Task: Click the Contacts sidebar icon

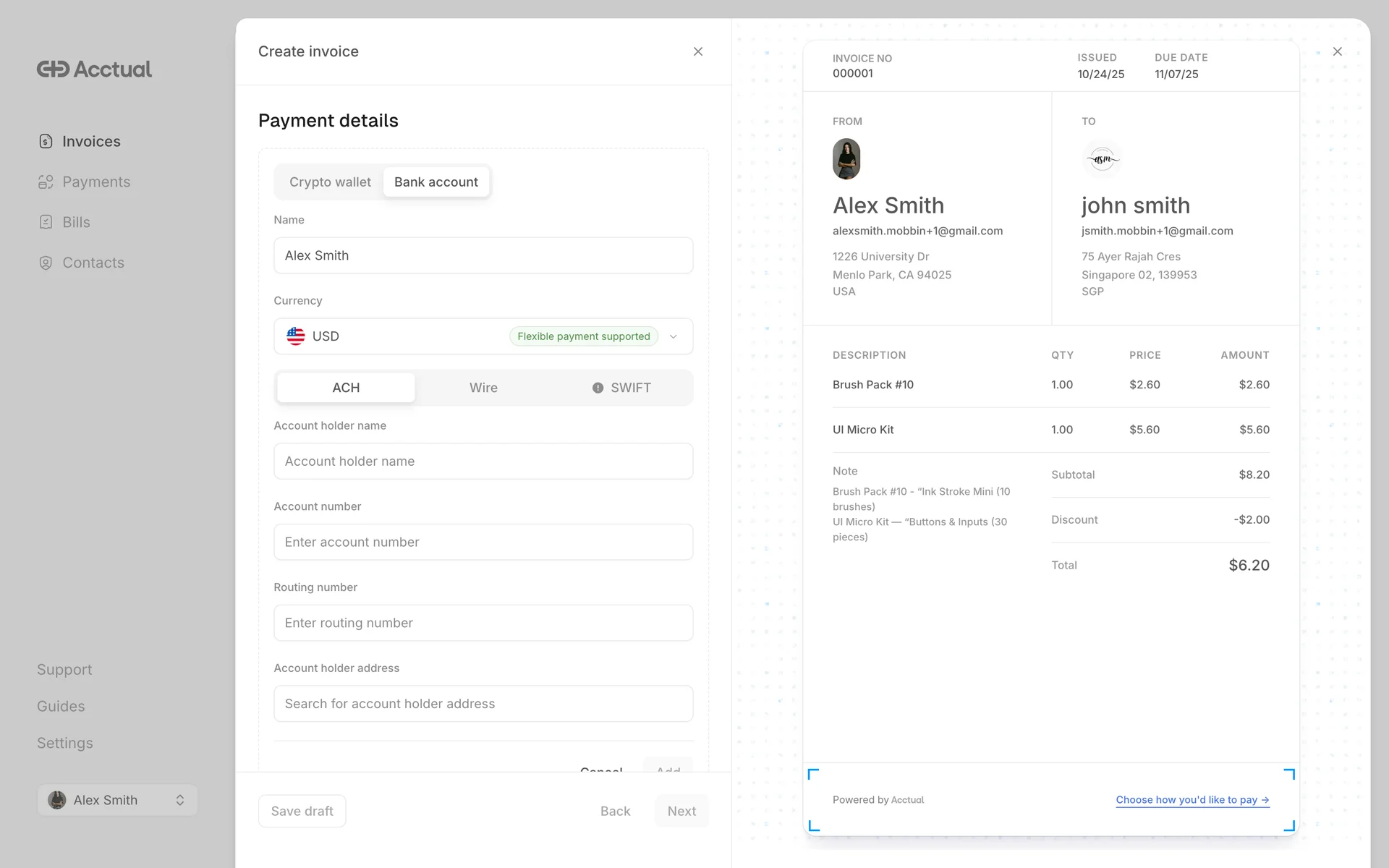Action: tap(46, 263)
